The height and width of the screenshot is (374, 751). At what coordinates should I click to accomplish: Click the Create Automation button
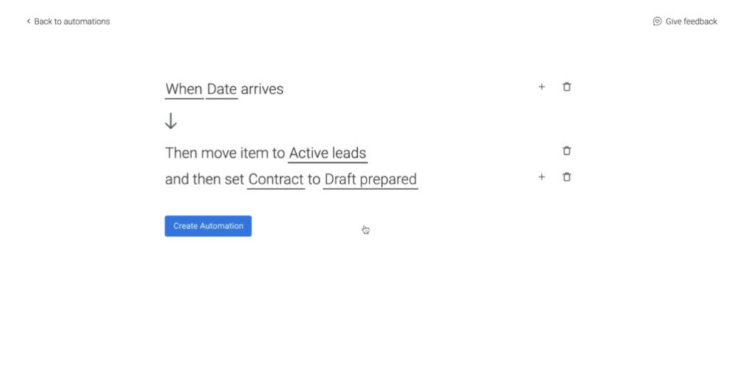208,226
